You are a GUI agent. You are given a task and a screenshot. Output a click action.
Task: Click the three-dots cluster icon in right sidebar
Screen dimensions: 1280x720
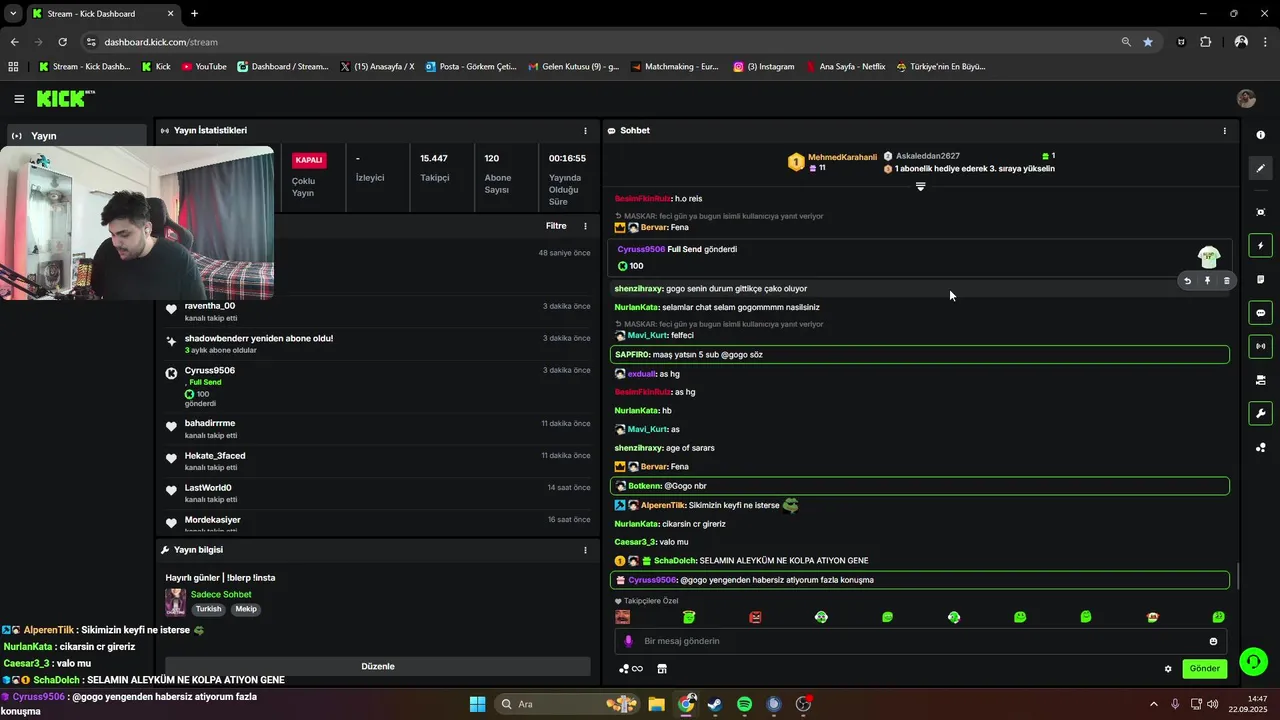(x=1260, y=447)
